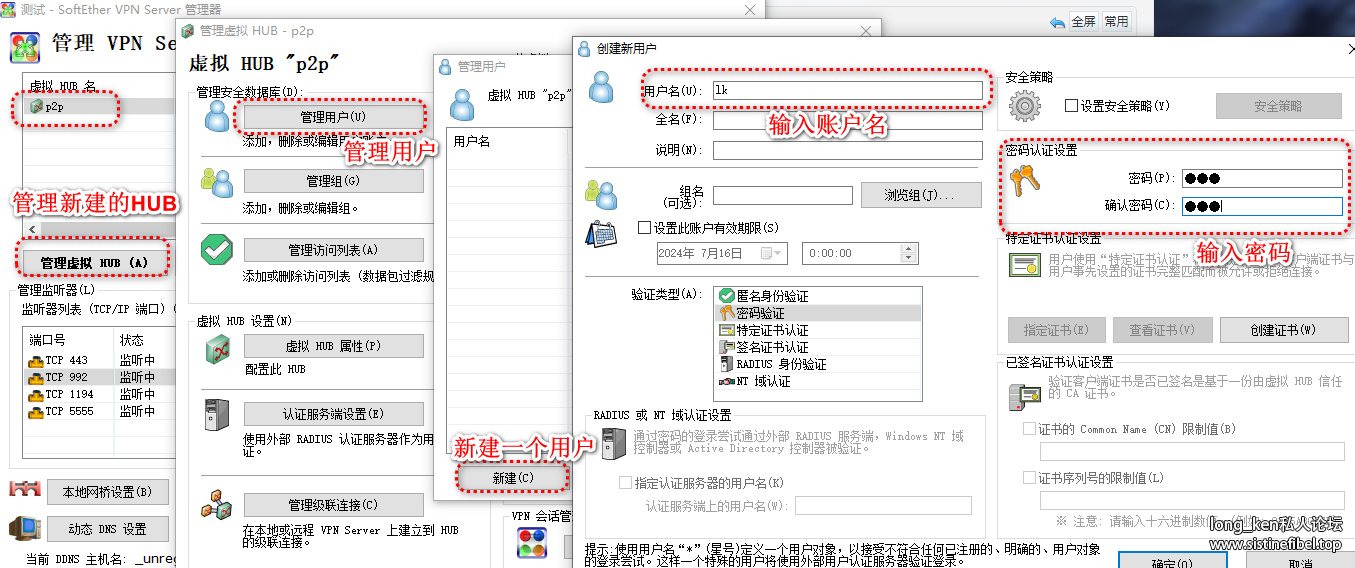Open 管理用户(U) in the hub window

[x=333, y=117]
